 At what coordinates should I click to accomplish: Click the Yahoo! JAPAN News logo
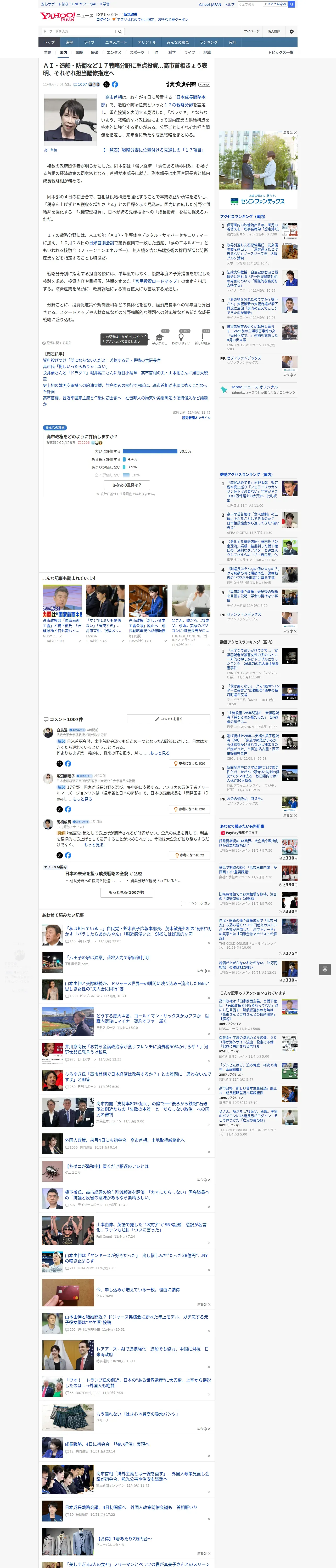(x=66, y=16)
